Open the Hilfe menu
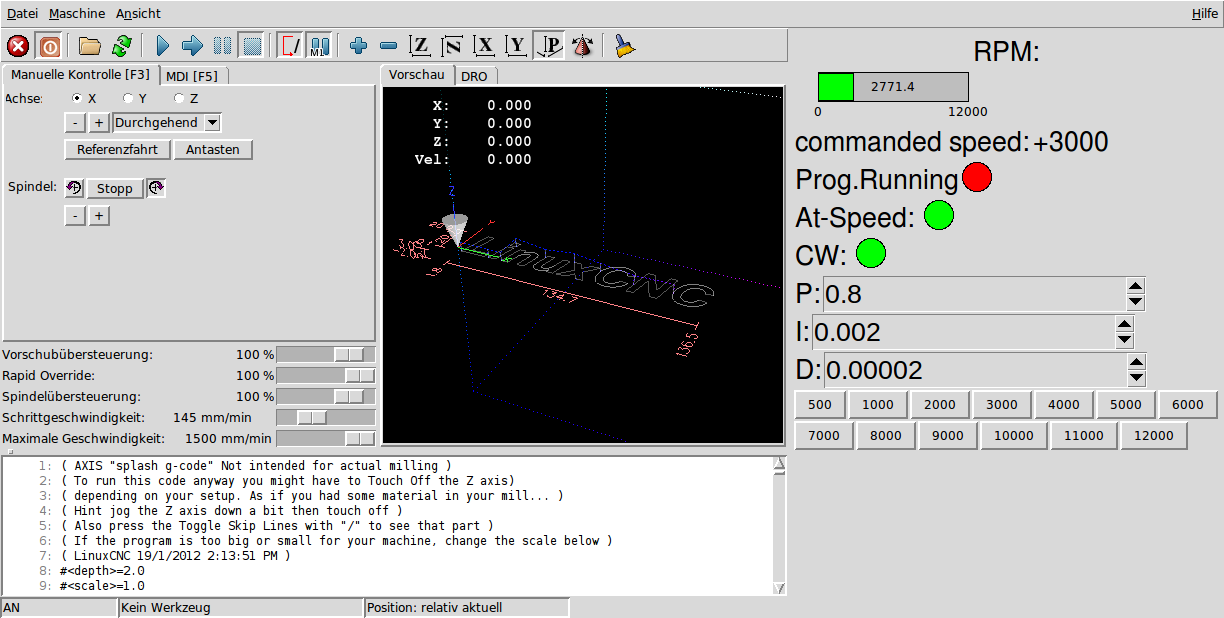This screenshot has width=1224, height=618. pyautogui.click(x=1205, y=14)
